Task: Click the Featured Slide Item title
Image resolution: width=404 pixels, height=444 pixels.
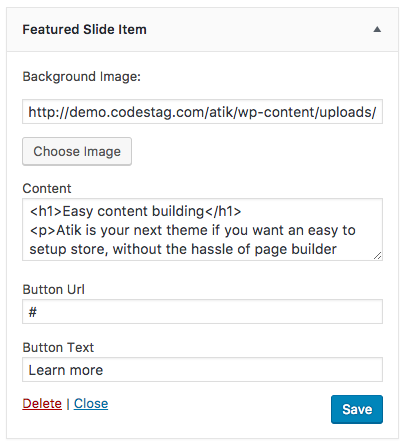Action: pyautogui.click(x=84, y=30)
